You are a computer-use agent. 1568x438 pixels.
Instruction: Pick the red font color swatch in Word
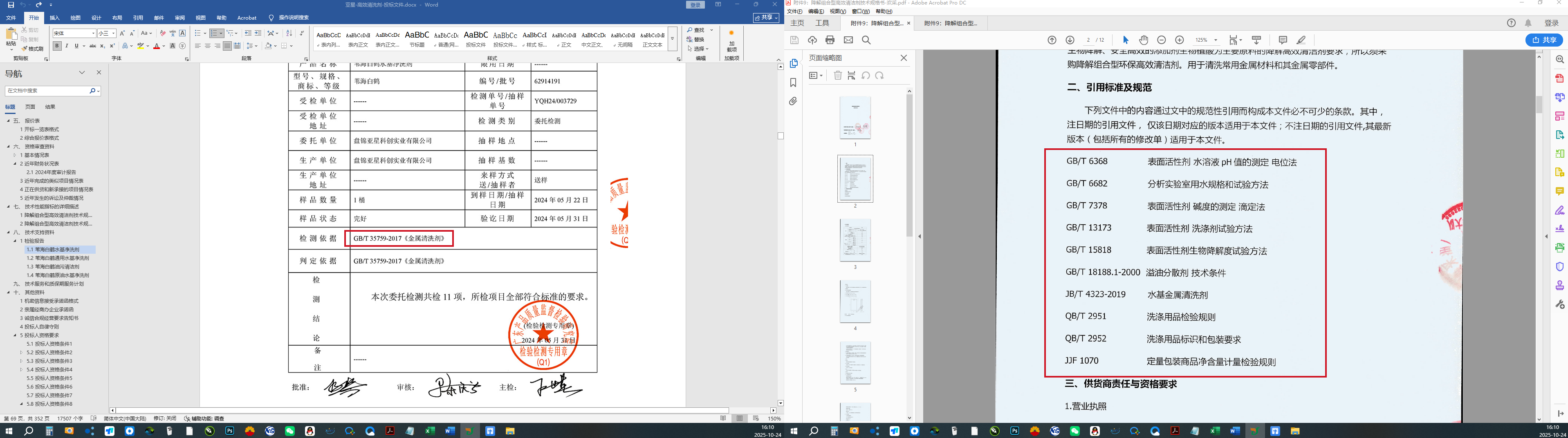point(157,46)
